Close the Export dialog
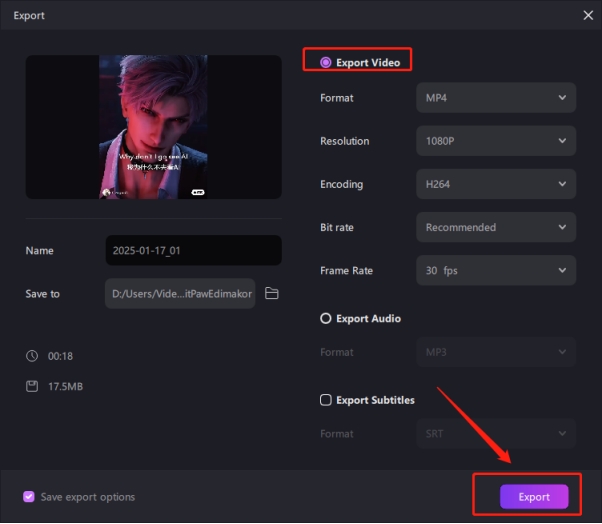The height and width of the screenshot is (524, 602). [x=588, y=15]
